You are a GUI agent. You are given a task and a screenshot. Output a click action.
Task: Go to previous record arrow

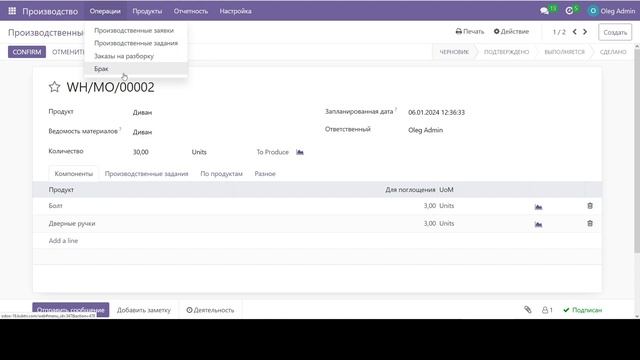point(574,31)
